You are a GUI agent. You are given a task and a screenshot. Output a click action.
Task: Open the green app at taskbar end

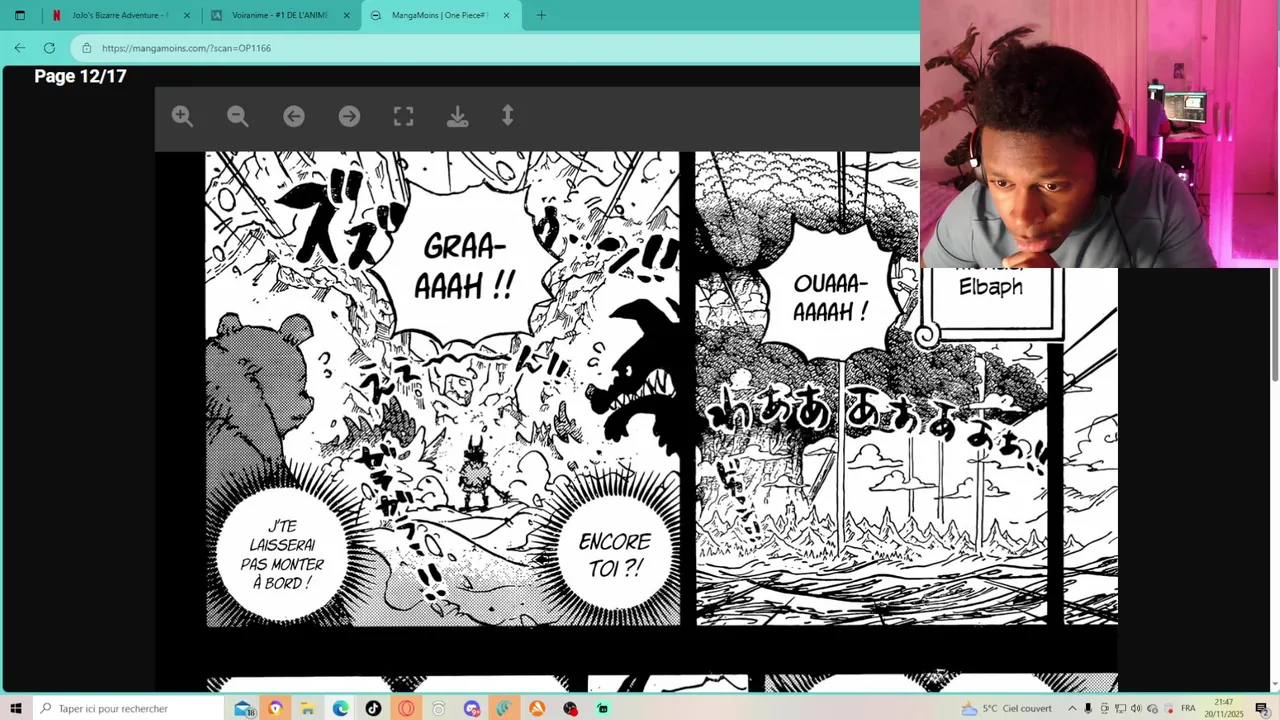pyautogui.click(x=603, y=708)
